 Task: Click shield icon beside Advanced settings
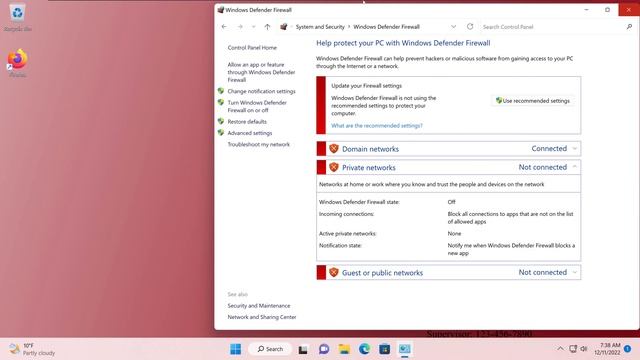point(221,133)
